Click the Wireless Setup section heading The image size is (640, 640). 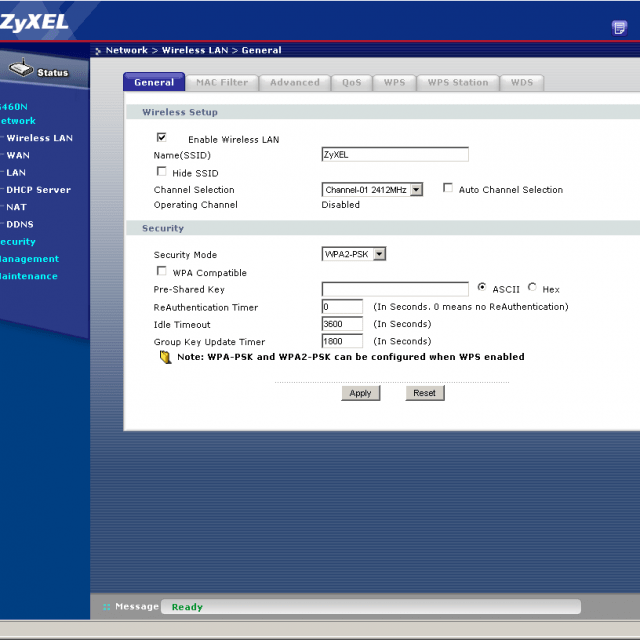180,112
